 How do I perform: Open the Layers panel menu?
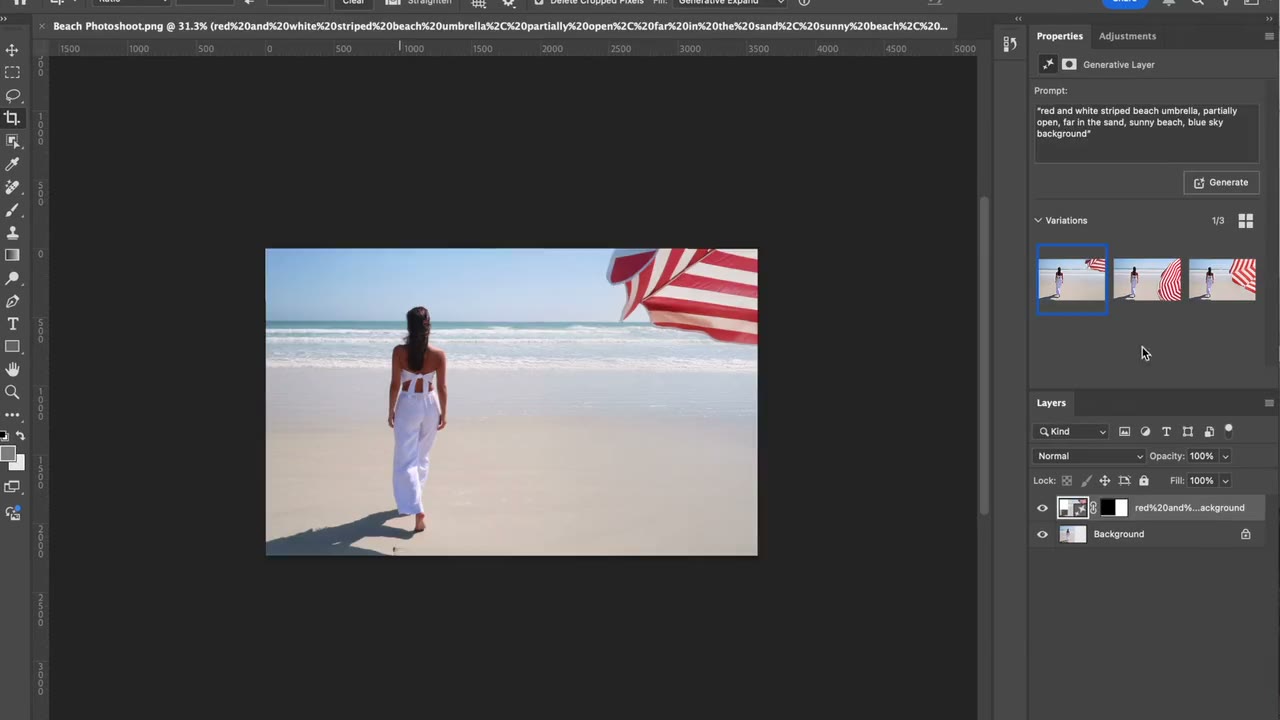click(x=1269, y=403)
